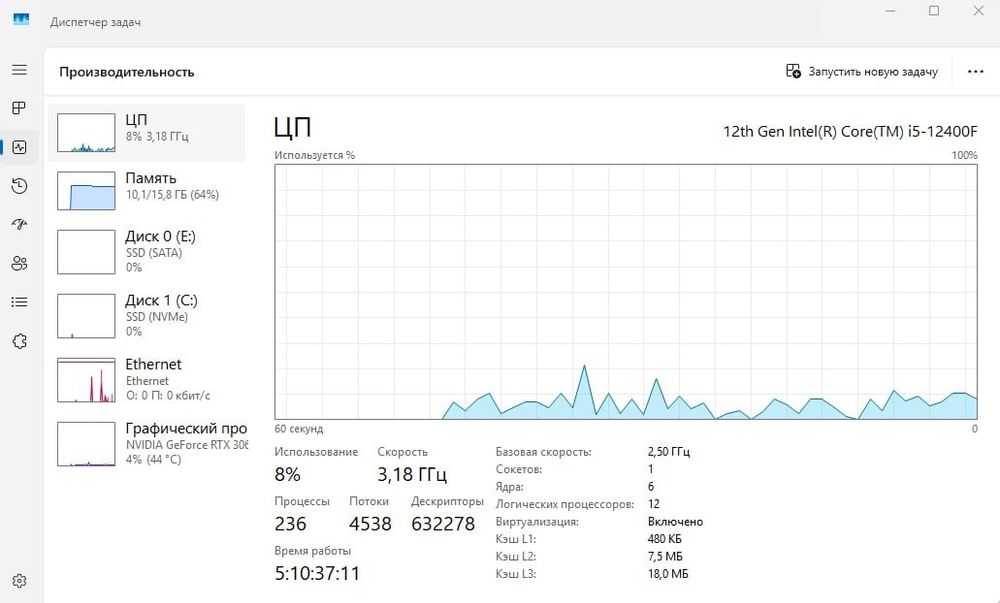Screen dimensions: 1000x603
Task: Click the Кэш L3 value 18,0 МБ
Action: coord(668,574)
